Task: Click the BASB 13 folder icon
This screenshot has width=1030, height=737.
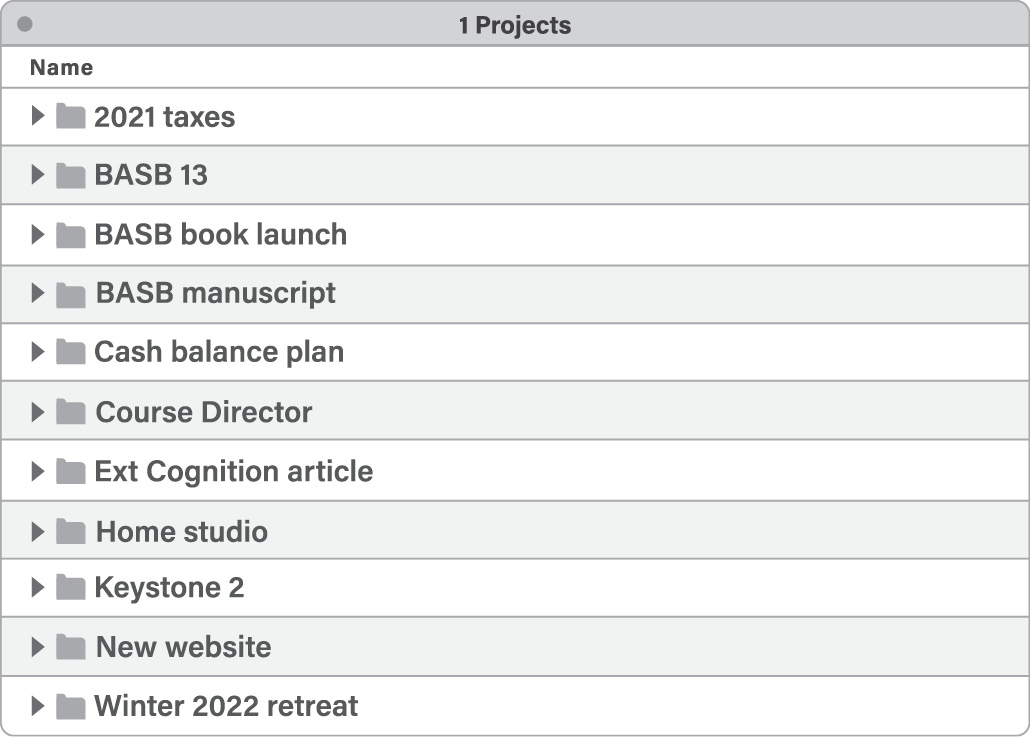Action: click(70, 176)
